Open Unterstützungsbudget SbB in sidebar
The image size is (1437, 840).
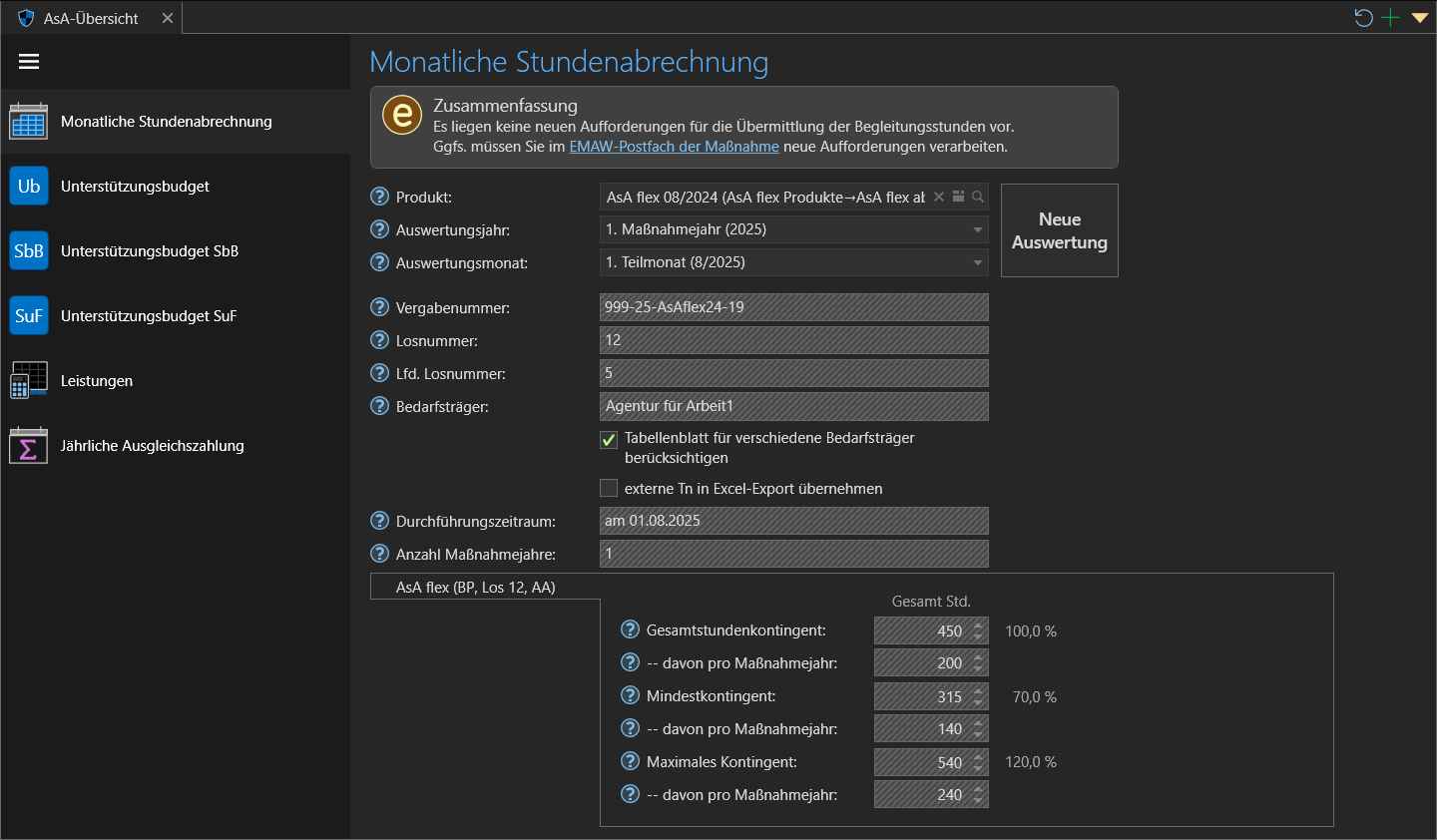pos(150,251)
